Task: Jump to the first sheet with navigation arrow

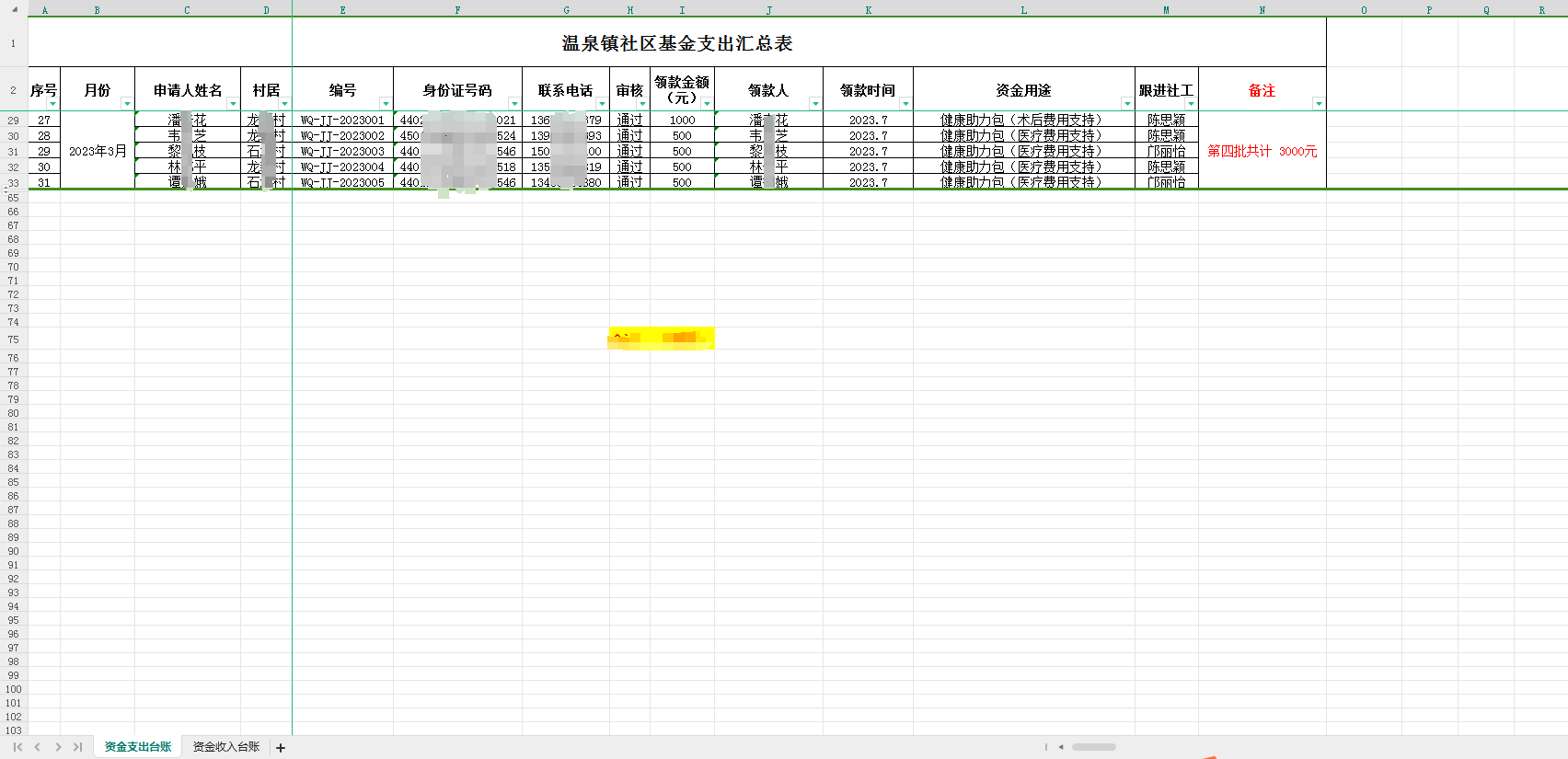Action: tap(17, 747)
